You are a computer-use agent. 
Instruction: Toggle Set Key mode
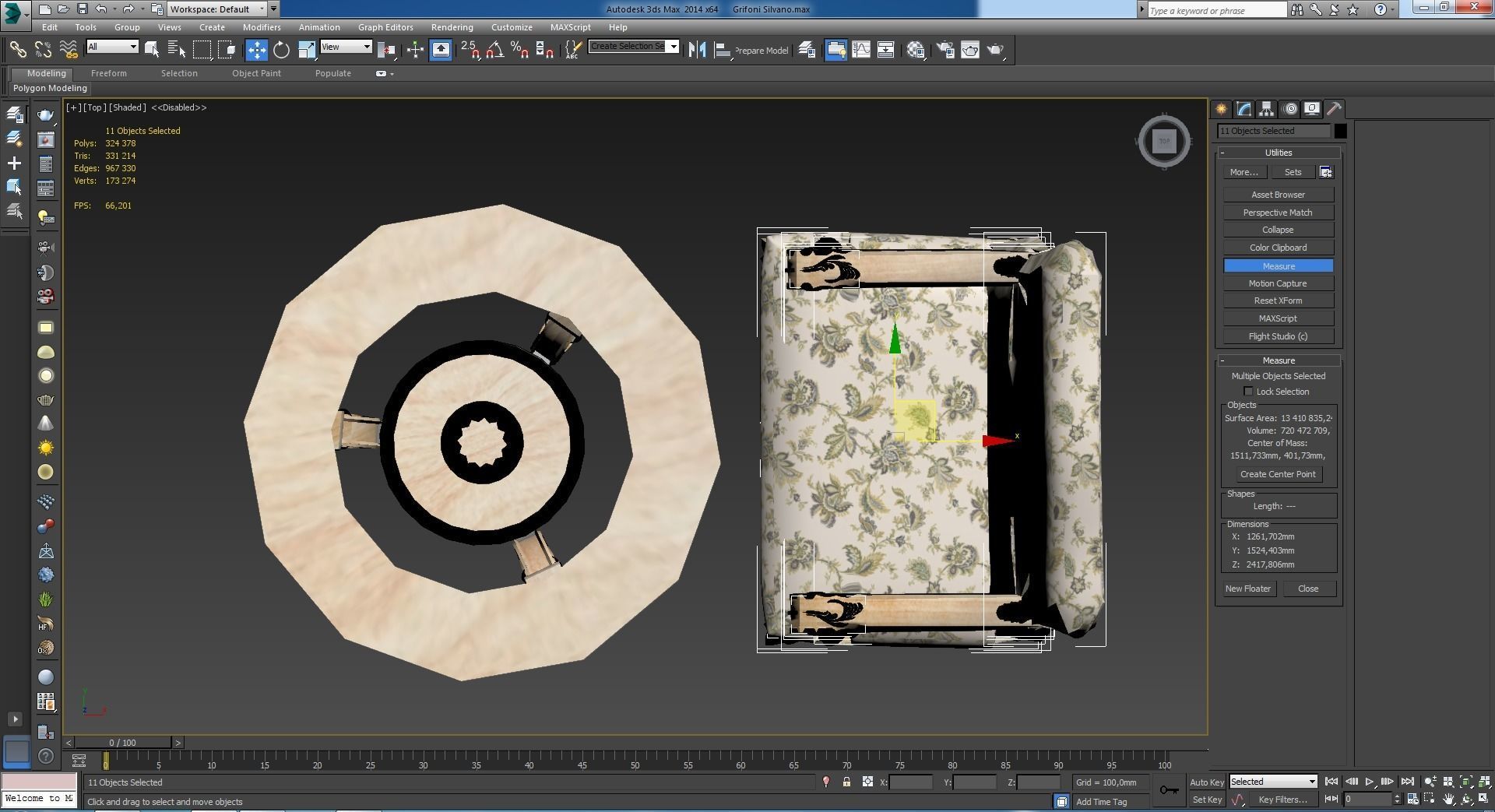(x=1206, y=800)
